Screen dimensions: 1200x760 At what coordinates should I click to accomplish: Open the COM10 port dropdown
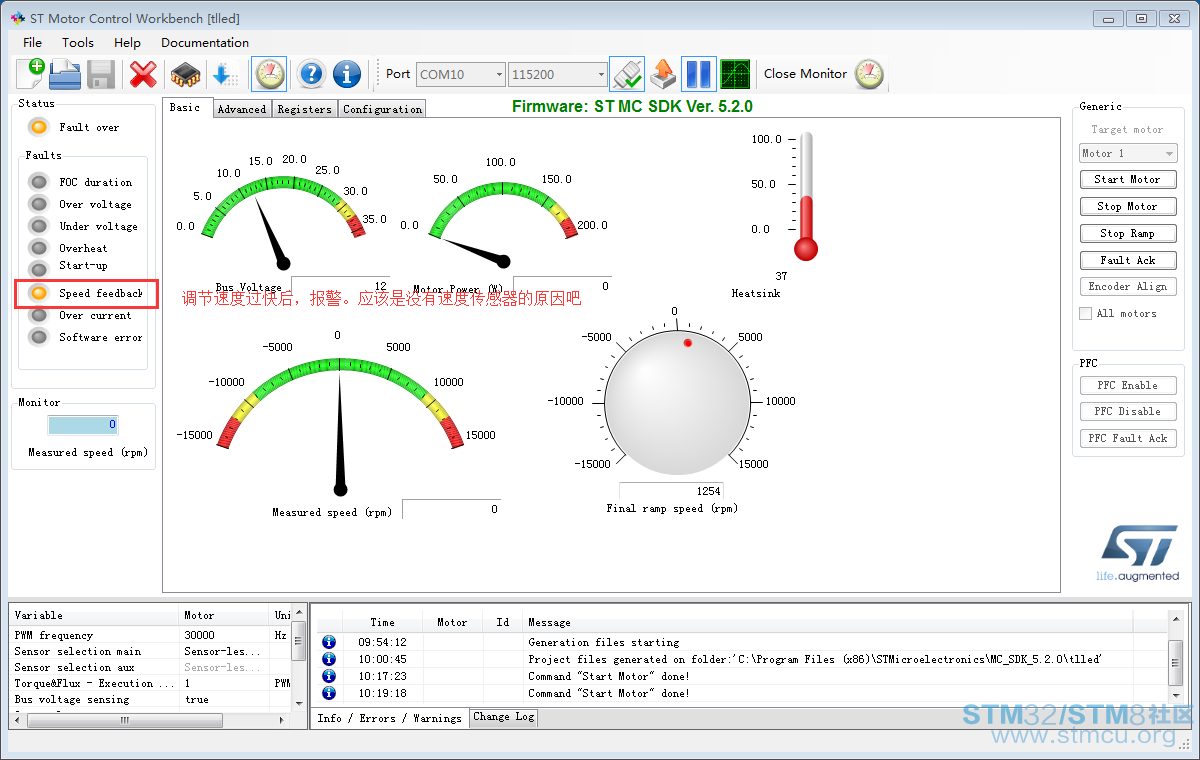click(460, 74)
